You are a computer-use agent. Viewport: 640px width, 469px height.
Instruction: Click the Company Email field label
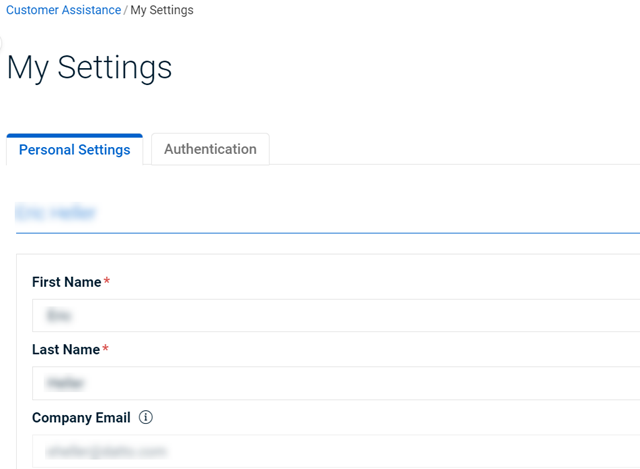[81, 418]
